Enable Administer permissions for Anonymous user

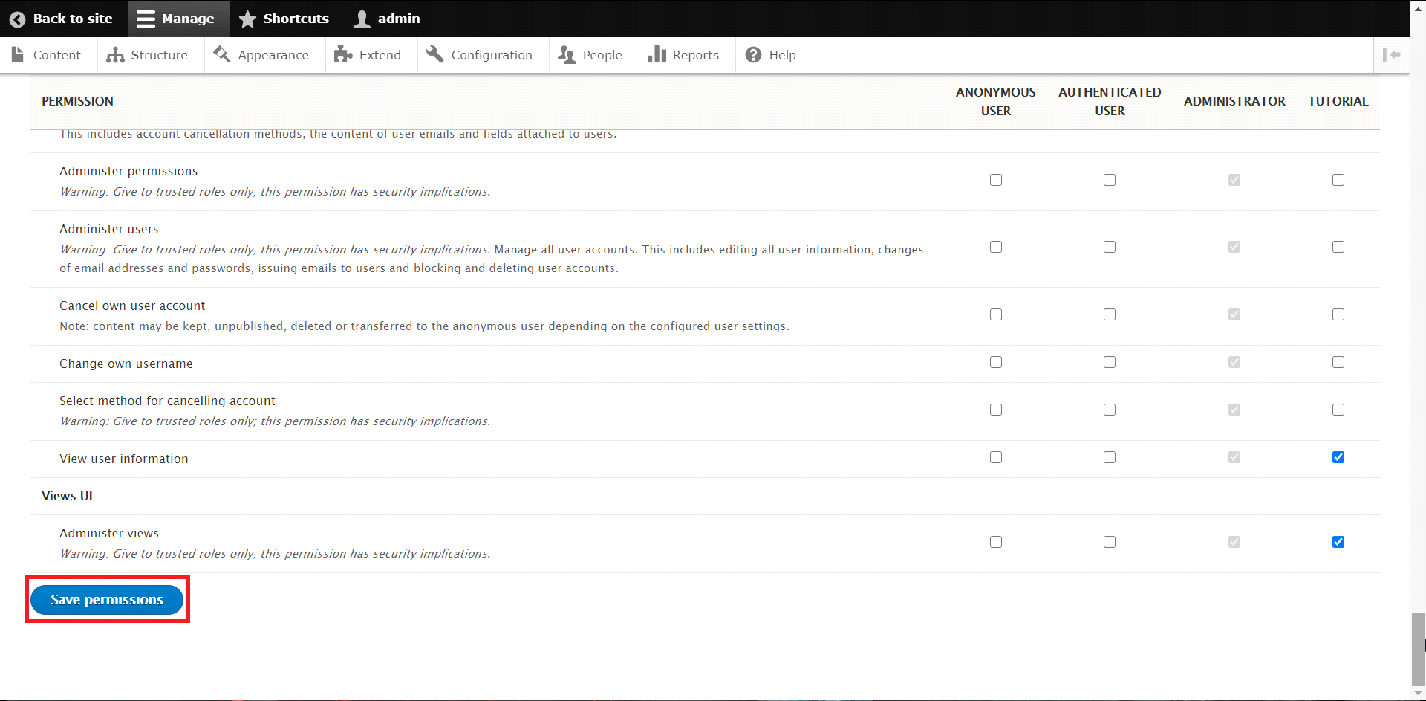point(995,180)
